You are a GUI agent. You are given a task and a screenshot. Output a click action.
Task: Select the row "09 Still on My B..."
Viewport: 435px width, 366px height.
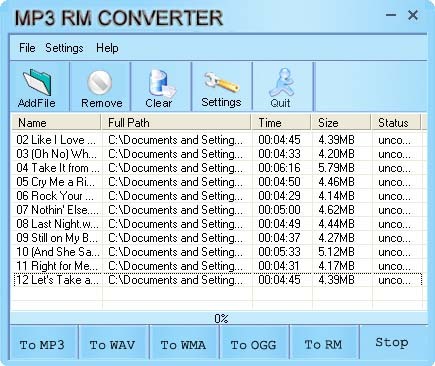pyautogui.click(x=218, y=238)
